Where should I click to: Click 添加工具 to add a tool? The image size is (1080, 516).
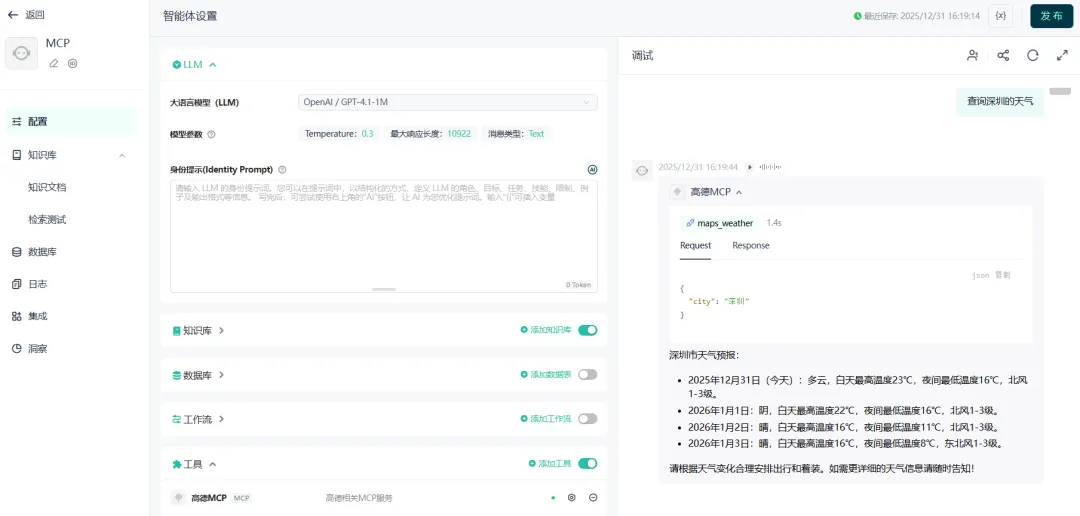point(551,464)
